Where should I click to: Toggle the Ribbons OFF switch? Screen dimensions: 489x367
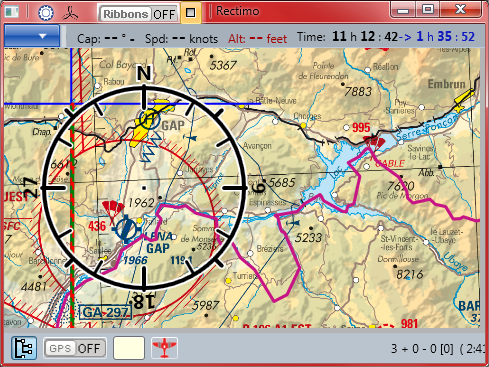pos(138,14)
